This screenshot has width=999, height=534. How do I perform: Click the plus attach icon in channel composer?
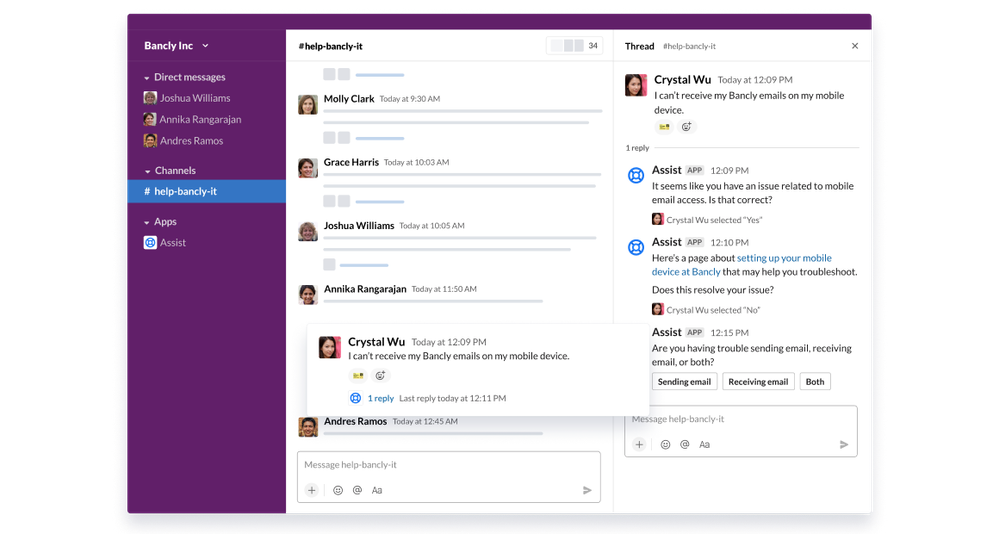click(312, 491)
